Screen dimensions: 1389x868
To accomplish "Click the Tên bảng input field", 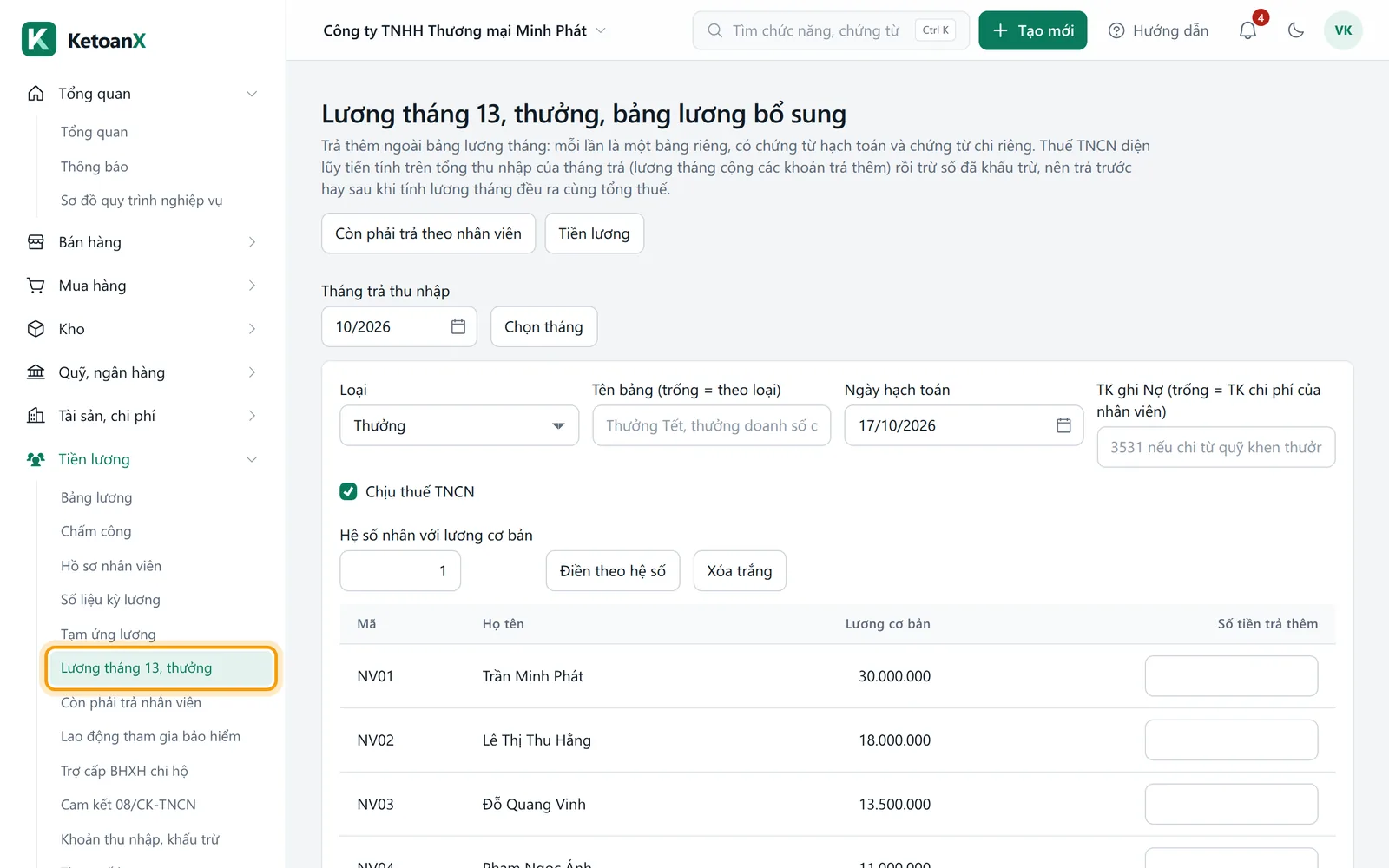I will [712, 425].
